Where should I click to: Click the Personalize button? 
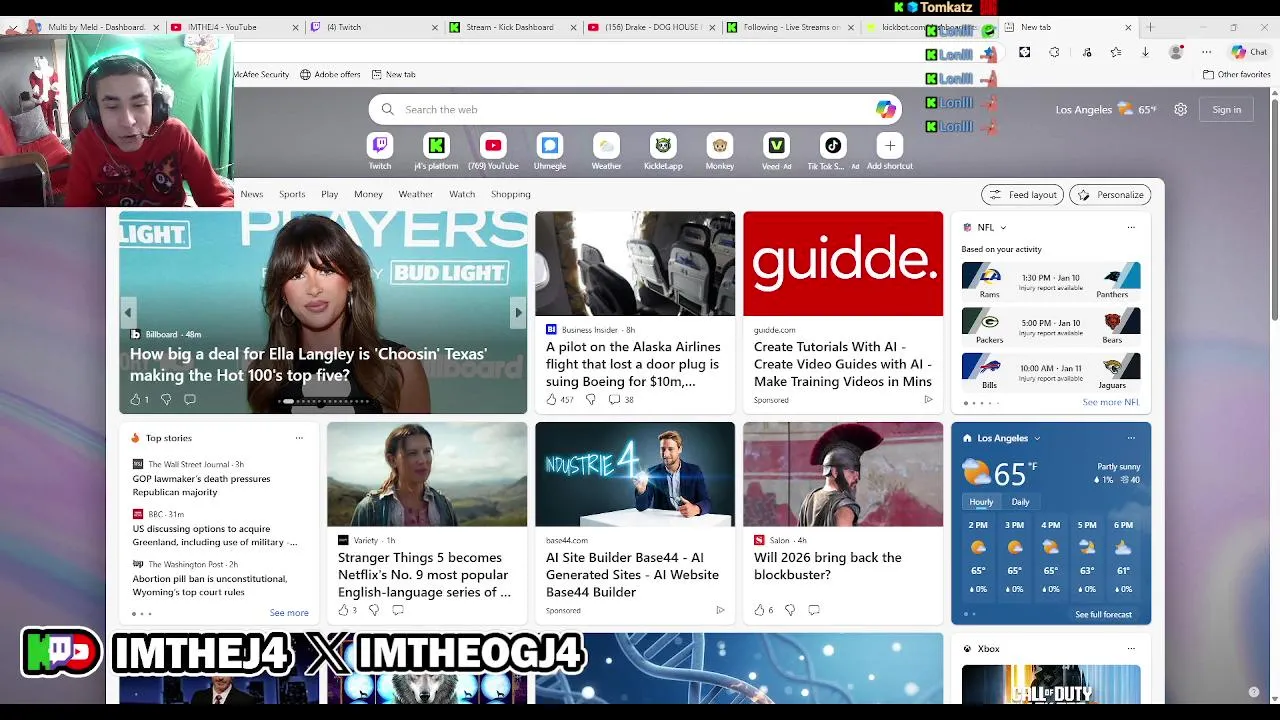pyautogui.click(x=1110, y=195)
